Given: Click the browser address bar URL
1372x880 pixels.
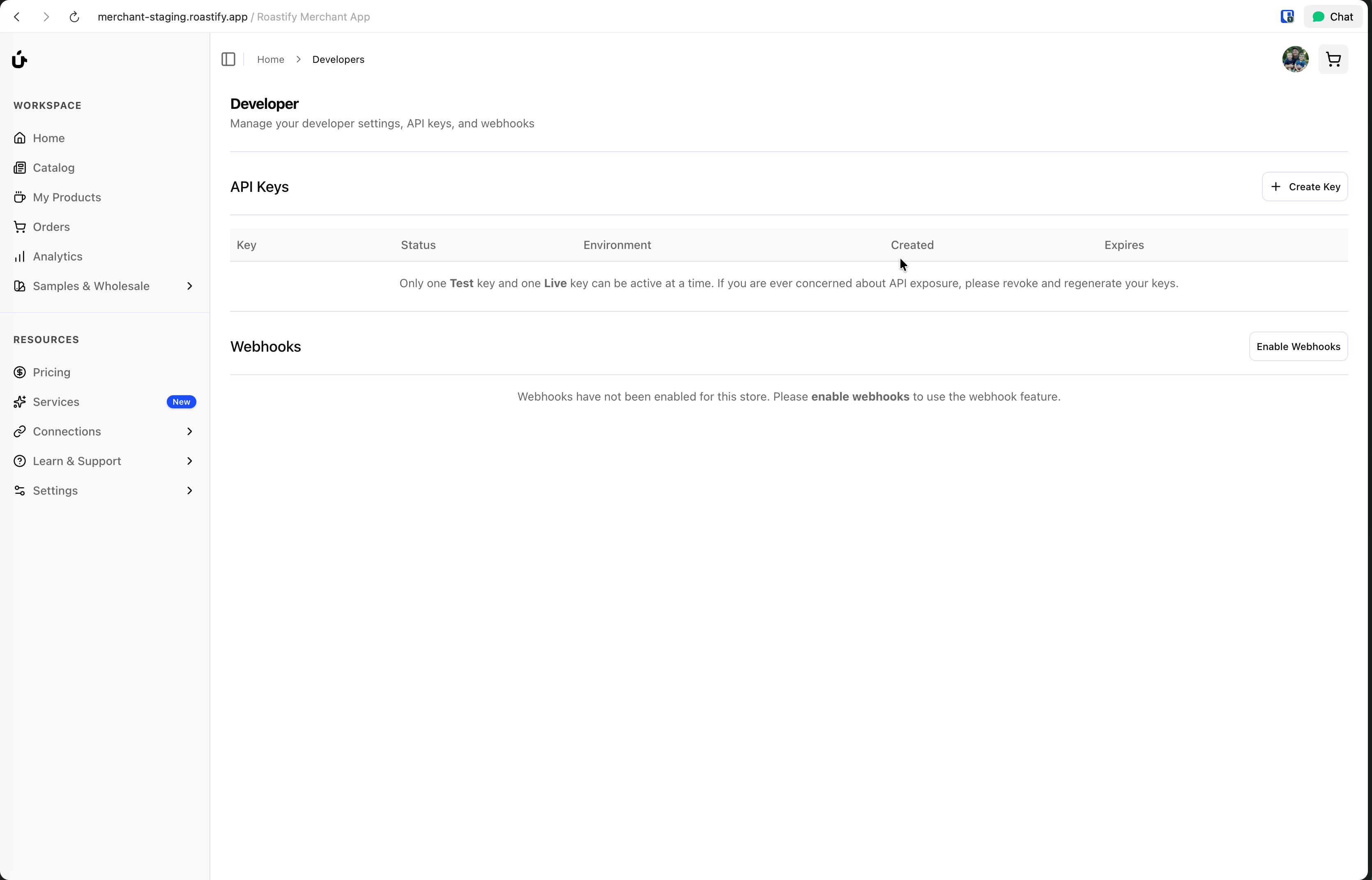Looking at the screenshot, I should pyautogui.click(x=173, y=17).
